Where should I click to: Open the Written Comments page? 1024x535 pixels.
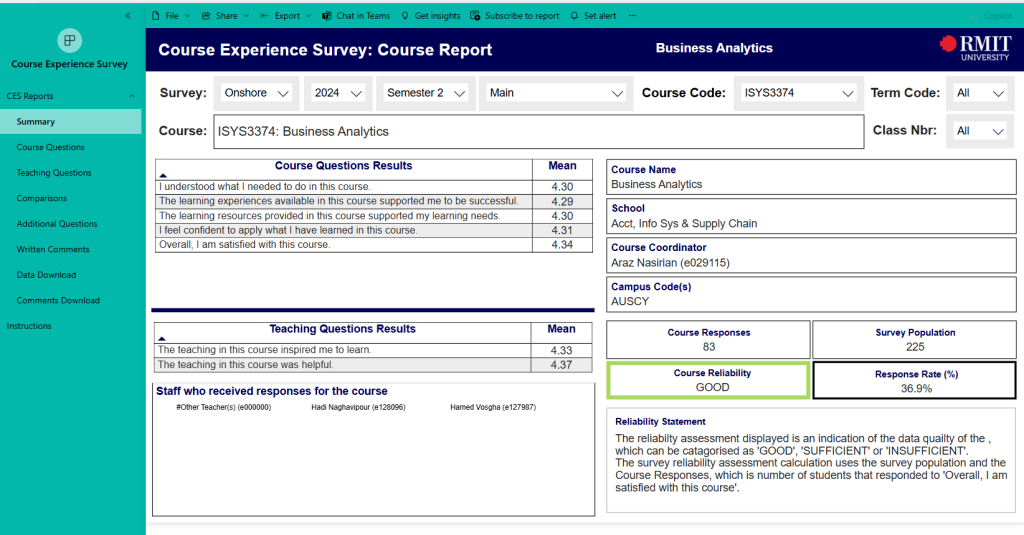click(53, 249)
